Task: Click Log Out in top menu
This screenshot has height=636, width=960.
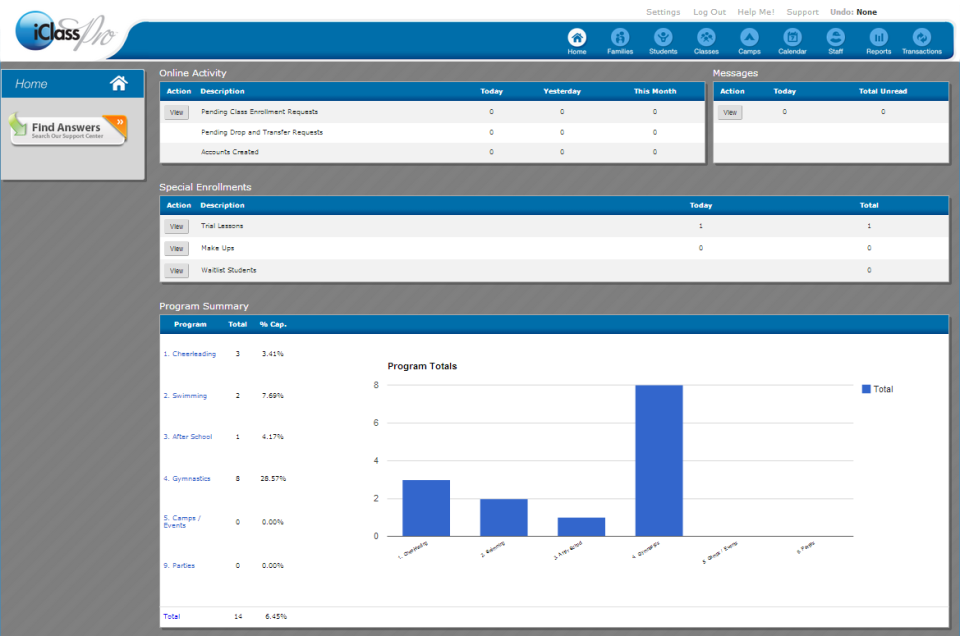Action: point(709,12)
